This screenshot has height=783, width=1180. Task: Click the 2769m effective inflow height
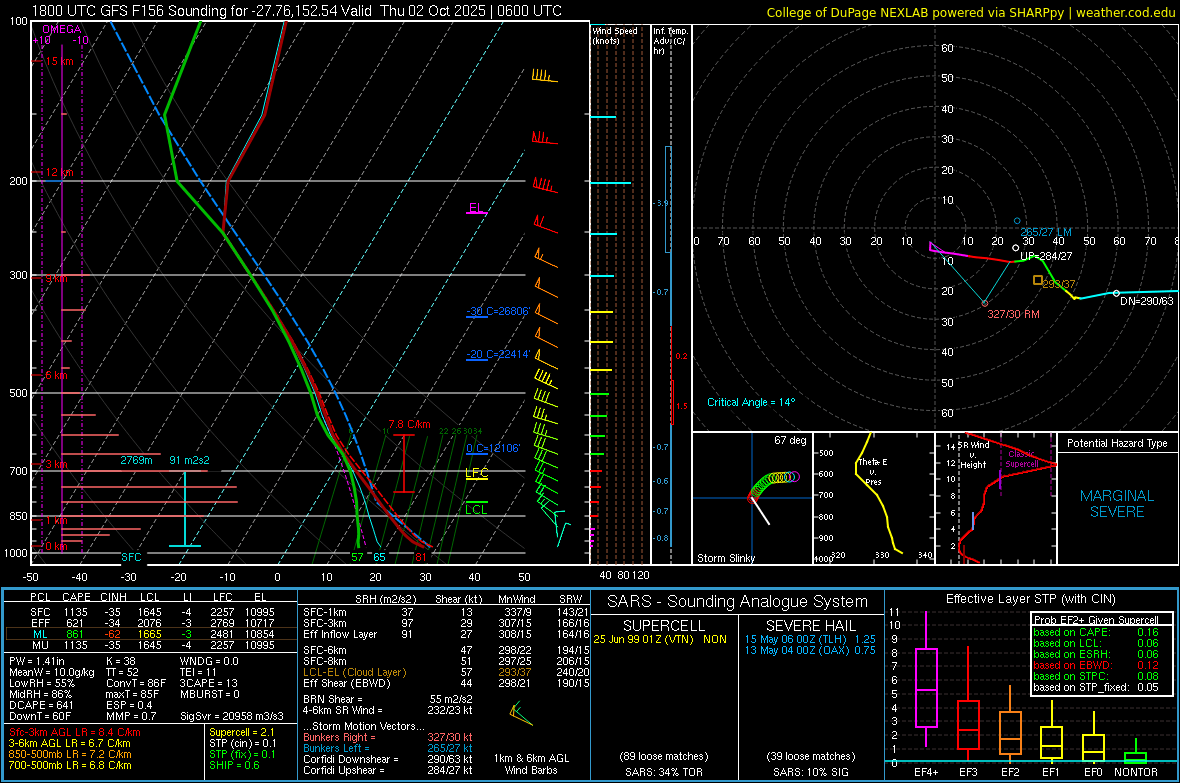136,460
